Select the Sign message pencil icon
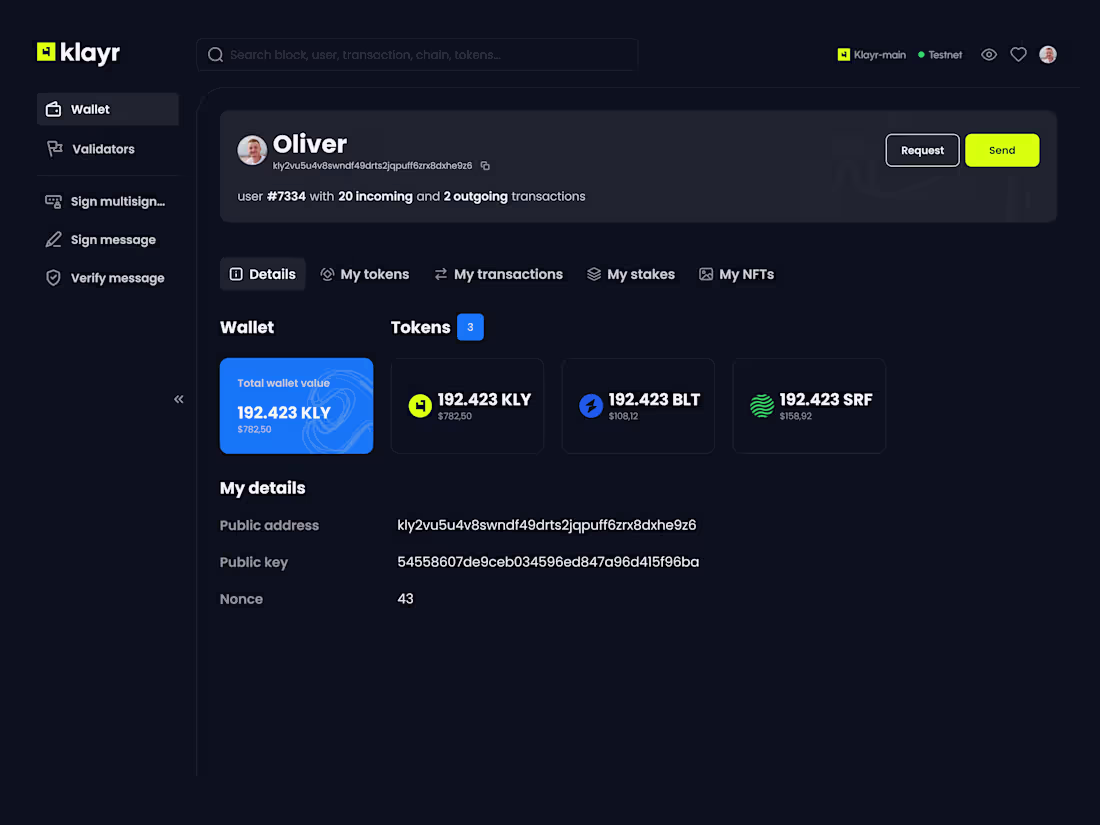The height and width of the screenshot is (825, 1100). click(53, 239)
